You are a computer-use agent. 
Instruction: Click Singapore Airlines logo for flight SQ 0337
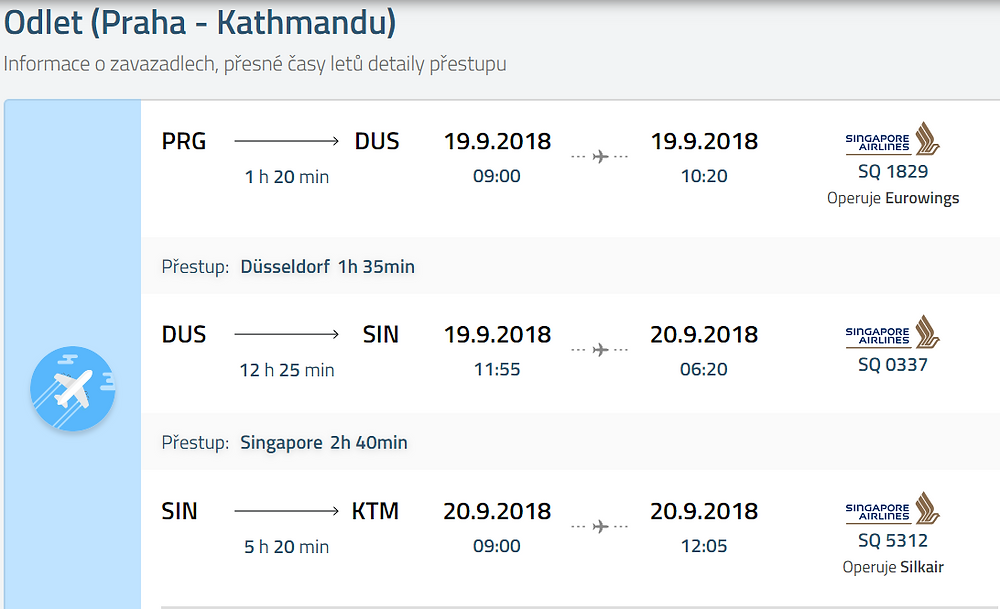coord(892,332)
